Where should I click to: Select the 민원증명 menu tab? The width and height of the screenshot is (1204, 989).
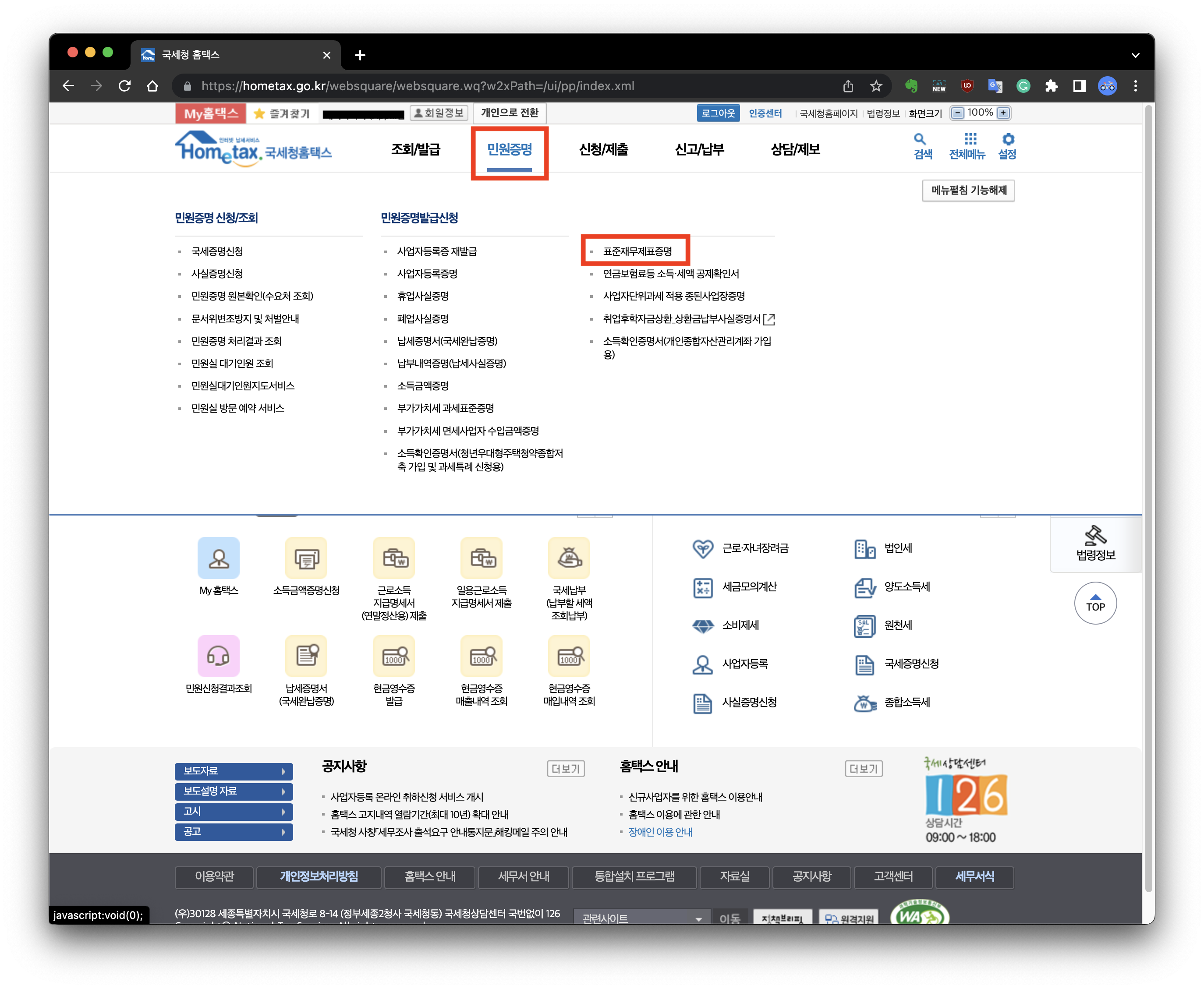tap(510, 150)
